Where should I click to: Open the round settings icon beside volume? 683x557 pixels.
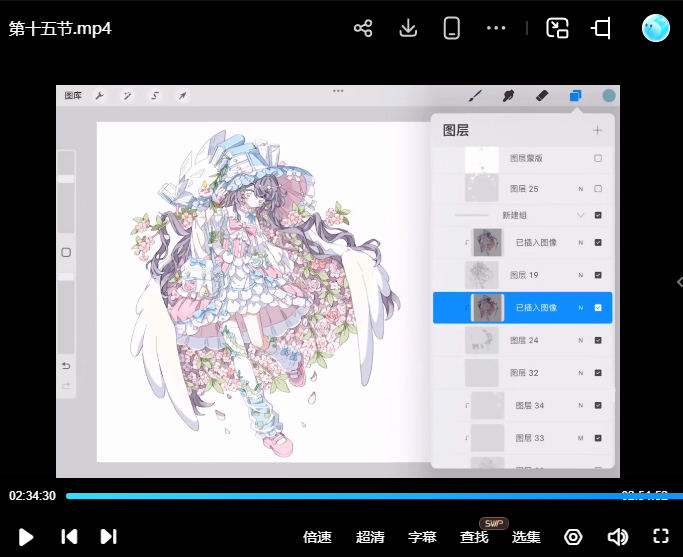pyautogui.click(x=573, y=537)
